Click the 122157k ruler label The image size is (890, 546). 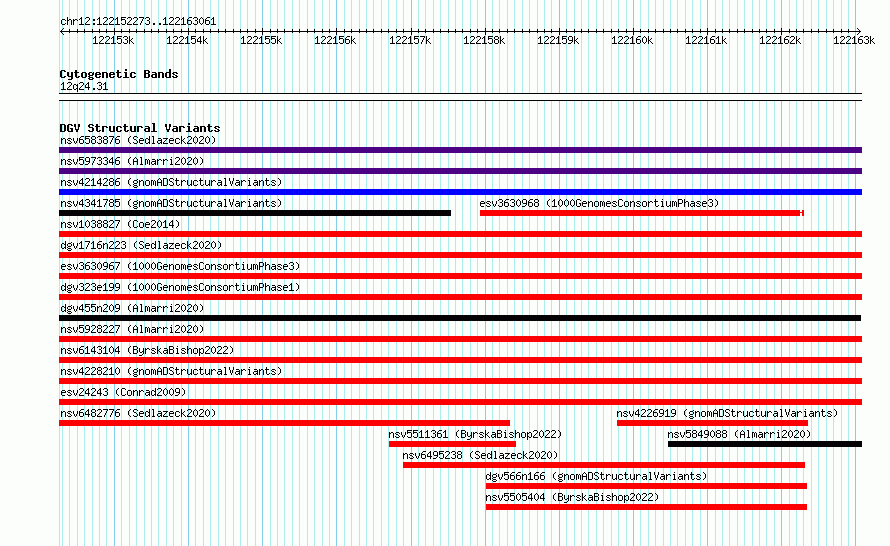(410, 40)
